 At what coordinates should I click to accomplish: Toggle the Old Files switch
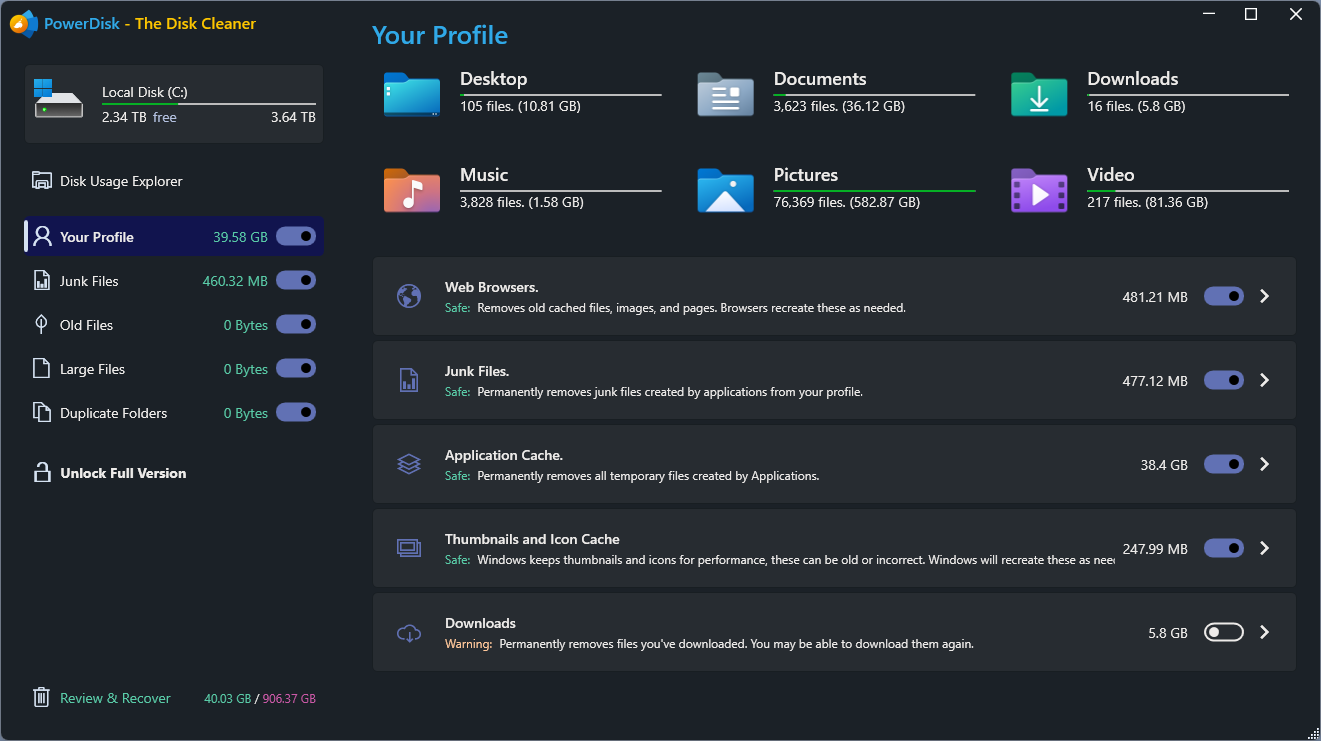pyautogui.click(x=296, y=325)
